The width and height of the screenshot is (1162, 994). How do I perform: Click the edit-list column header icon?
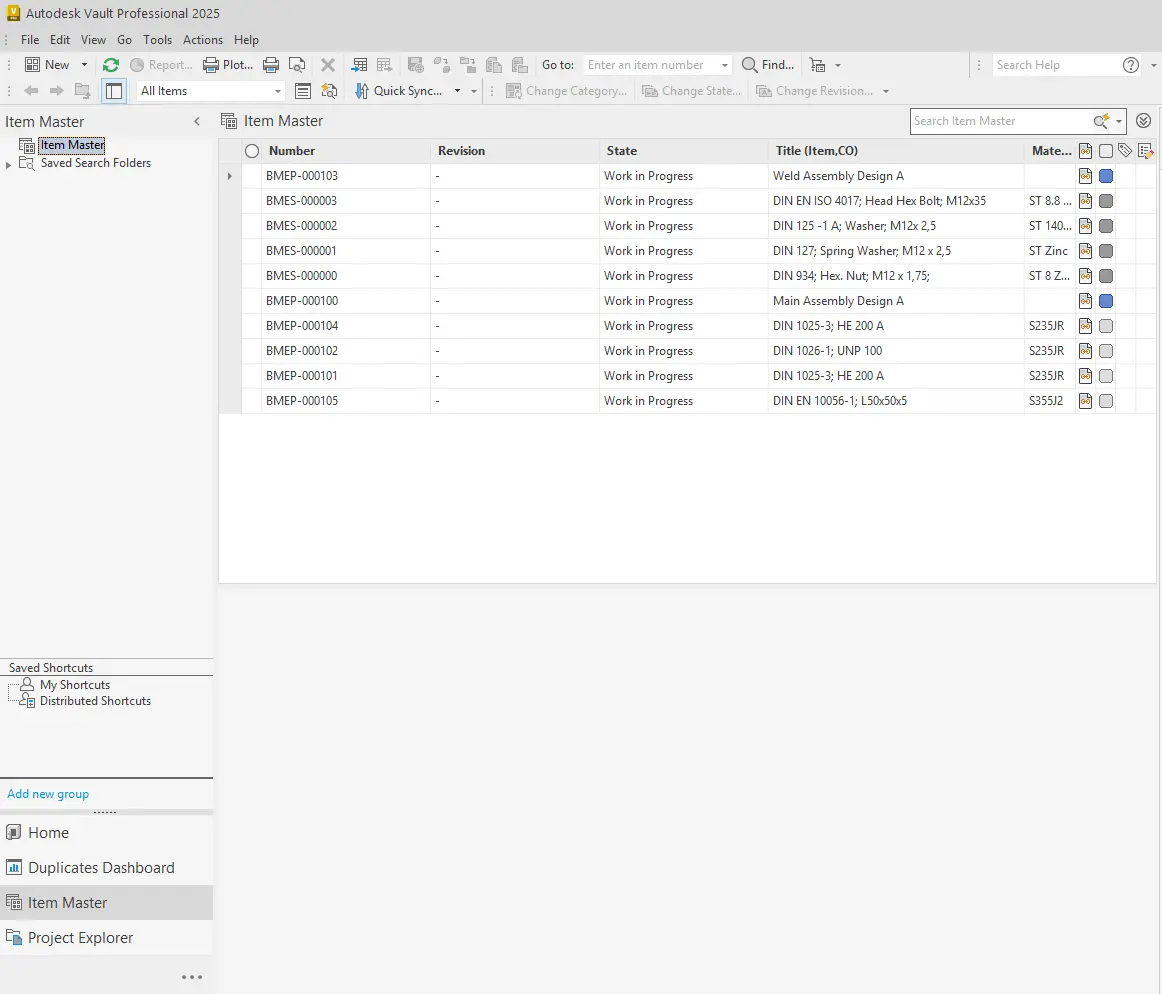(1146, 151)
